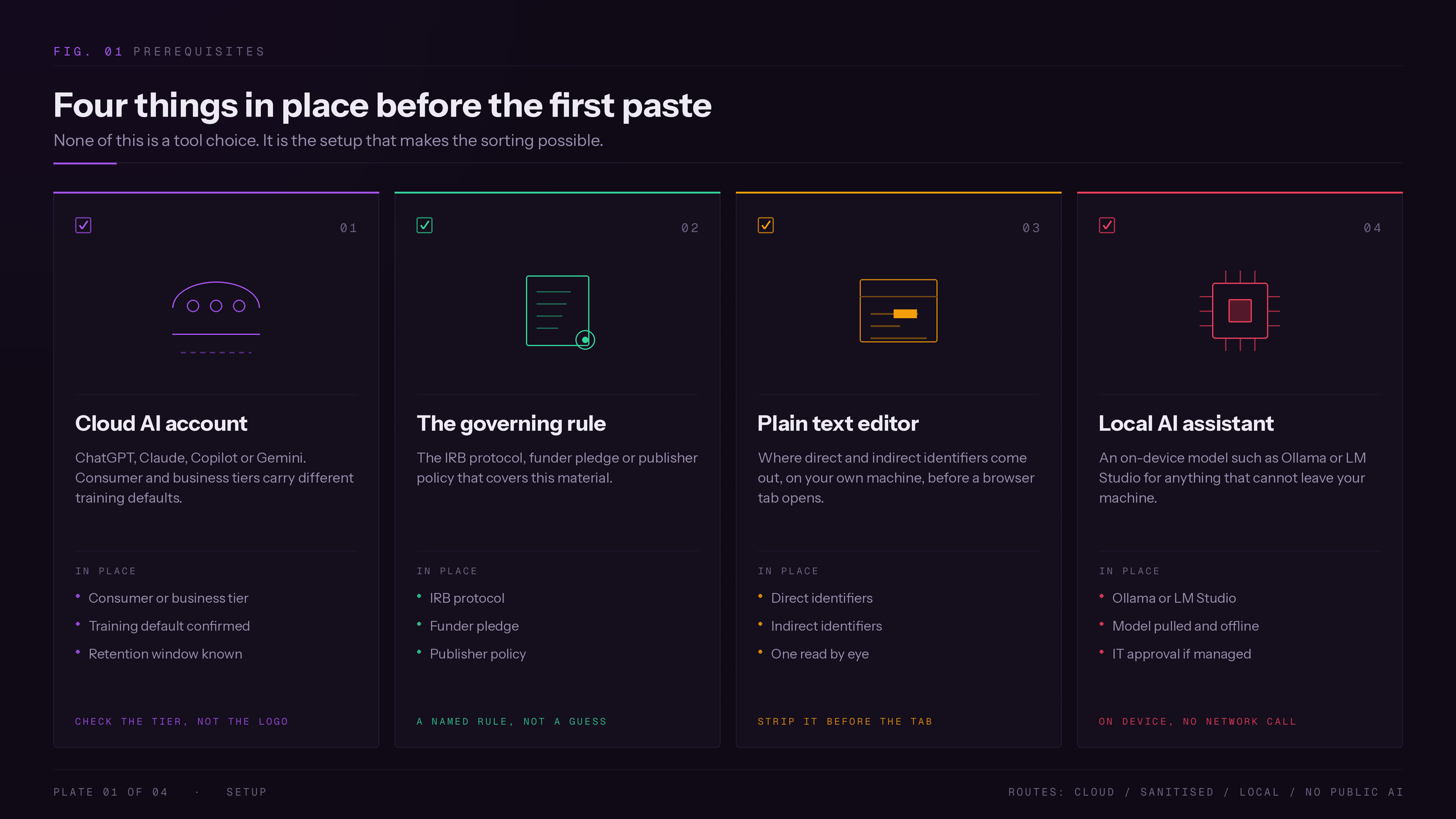The width and height of the screenshot is (1456, 819).
Task: Click the Plate 01 of 04 footer text
Action: [110, 792]
